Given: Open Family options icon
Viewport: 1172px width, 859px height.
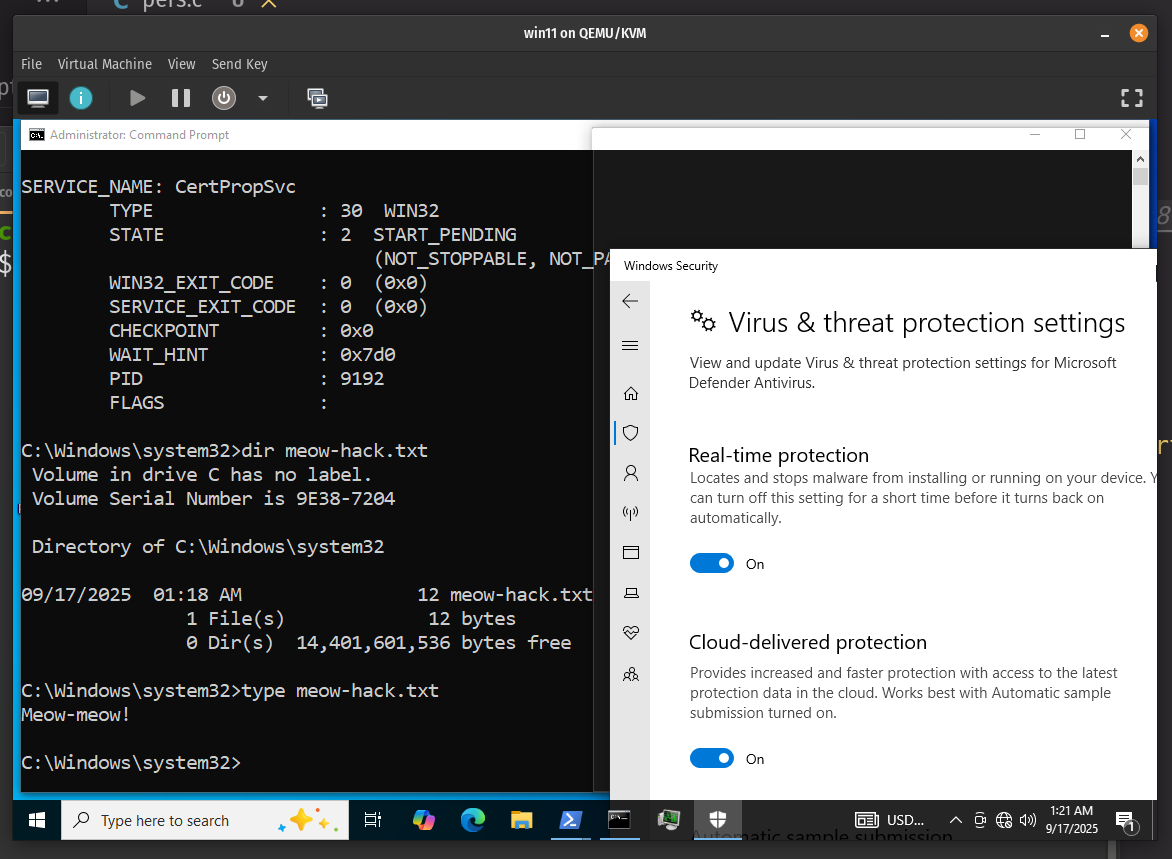Looking at the screenshot, I should click(x=631, y=674).
